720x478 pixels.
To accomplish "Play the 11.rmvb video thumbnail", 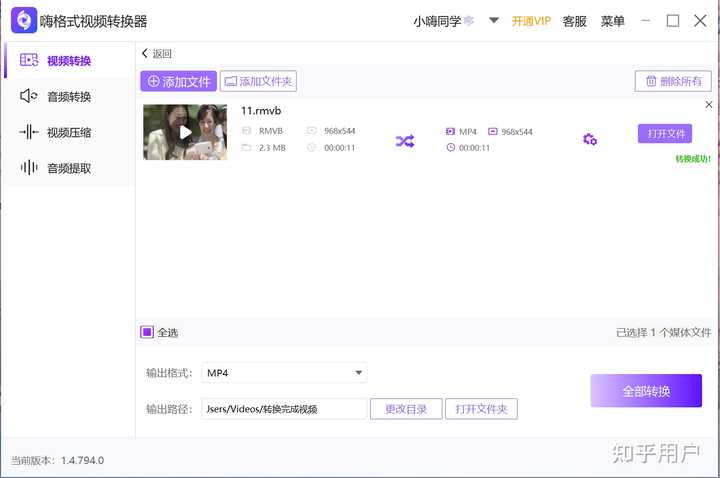I will pos(185,132).
